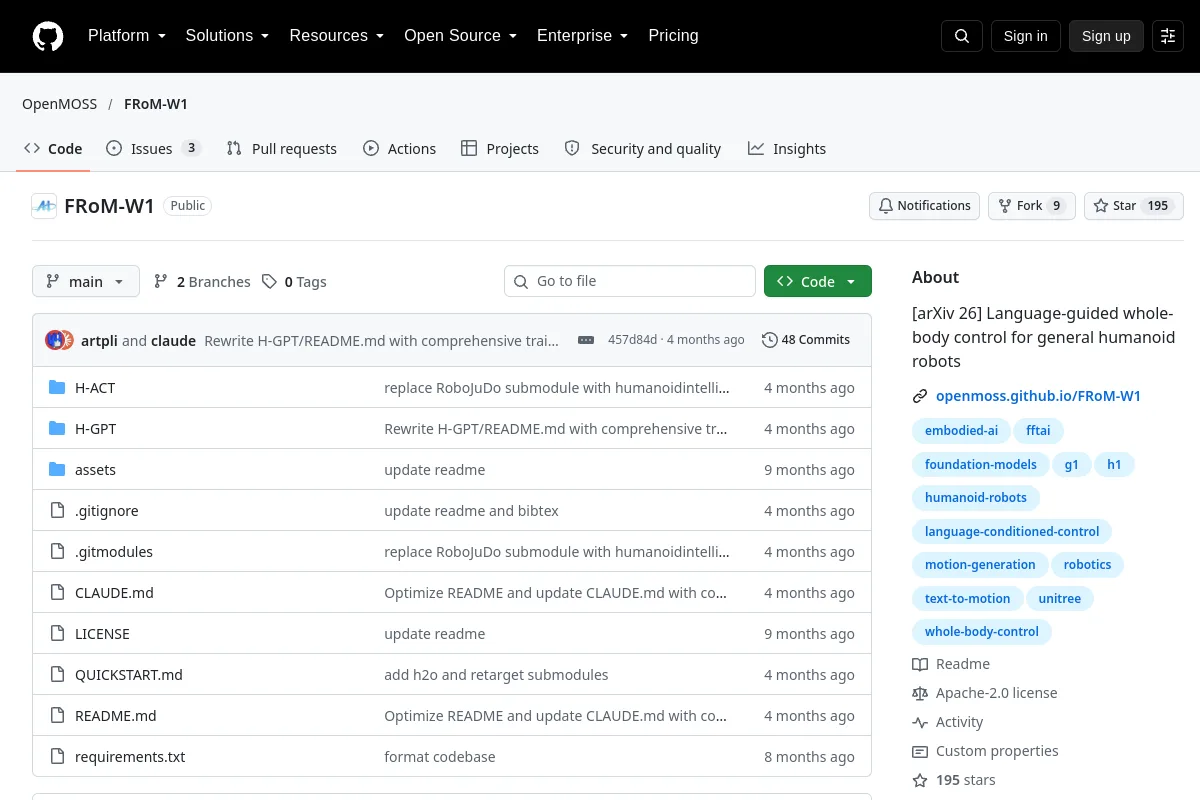Expand the Enterprise menu

tap(583, 36)
